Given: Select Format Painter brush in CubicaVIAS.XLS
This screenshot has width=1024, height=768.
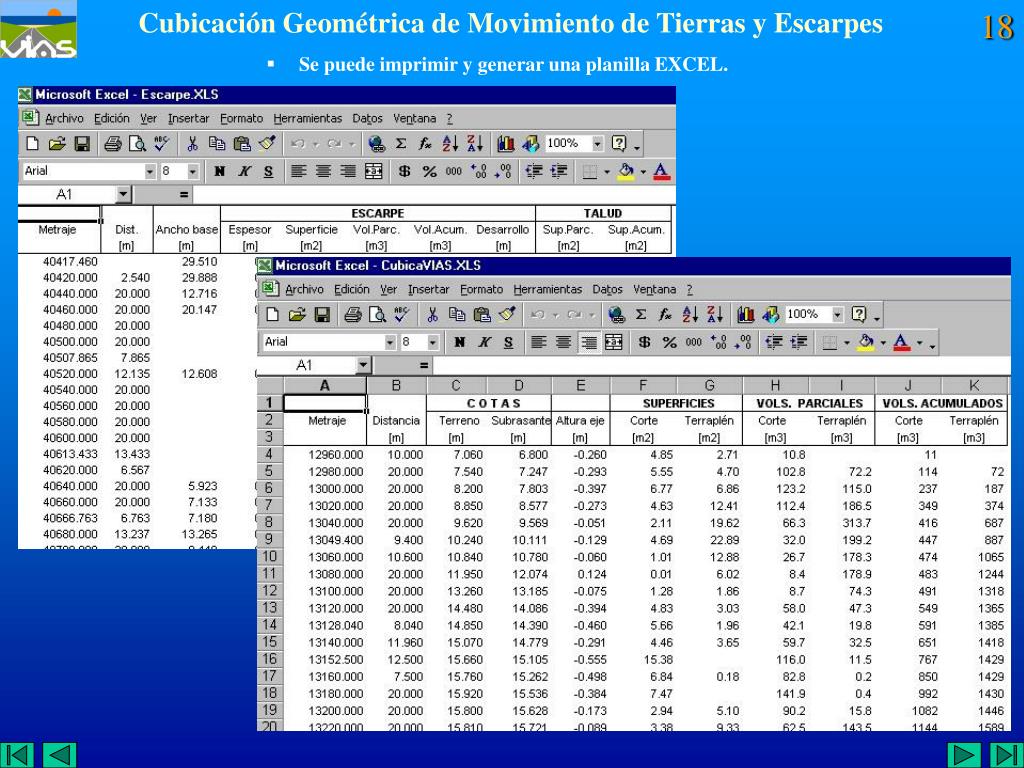Looking at the screenshot, I should [x=506, y=315].
